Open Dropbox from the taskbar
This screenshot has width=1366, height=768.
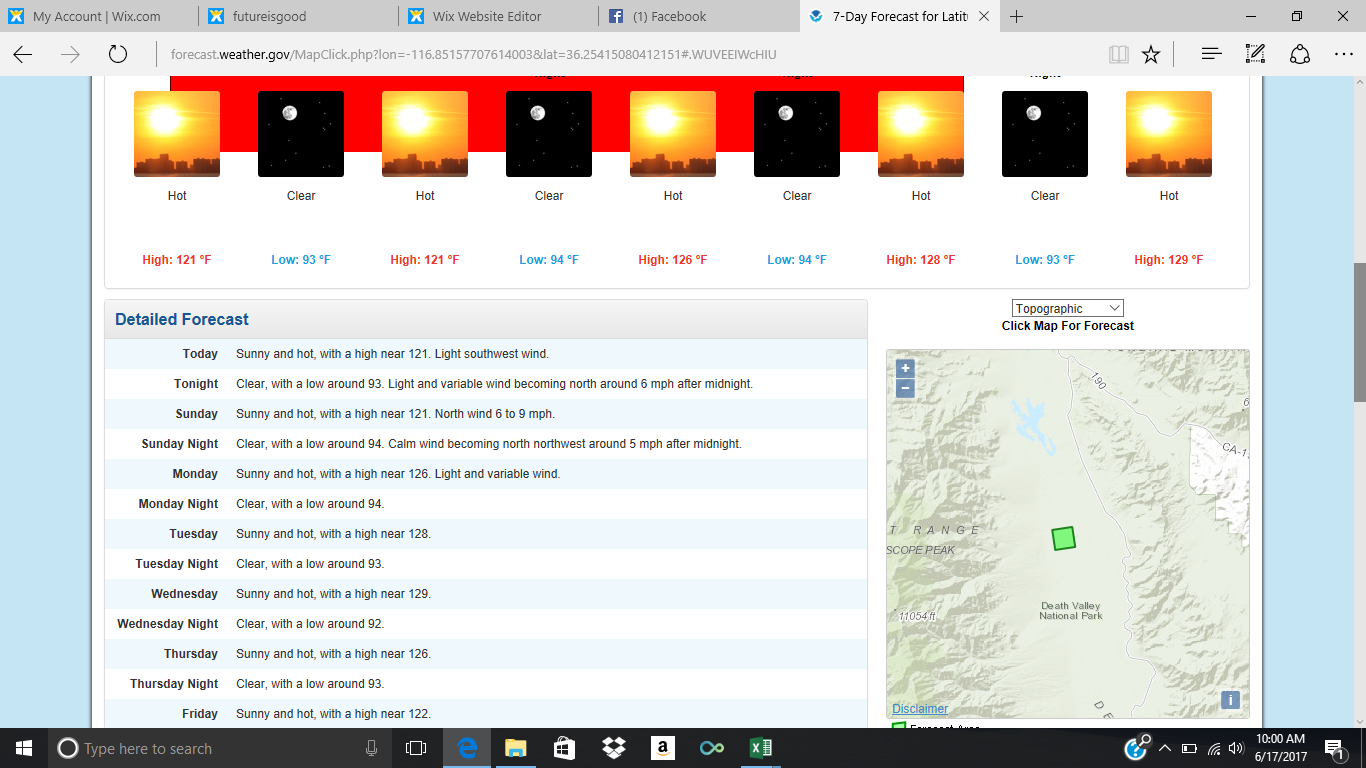tap(613, 748)
